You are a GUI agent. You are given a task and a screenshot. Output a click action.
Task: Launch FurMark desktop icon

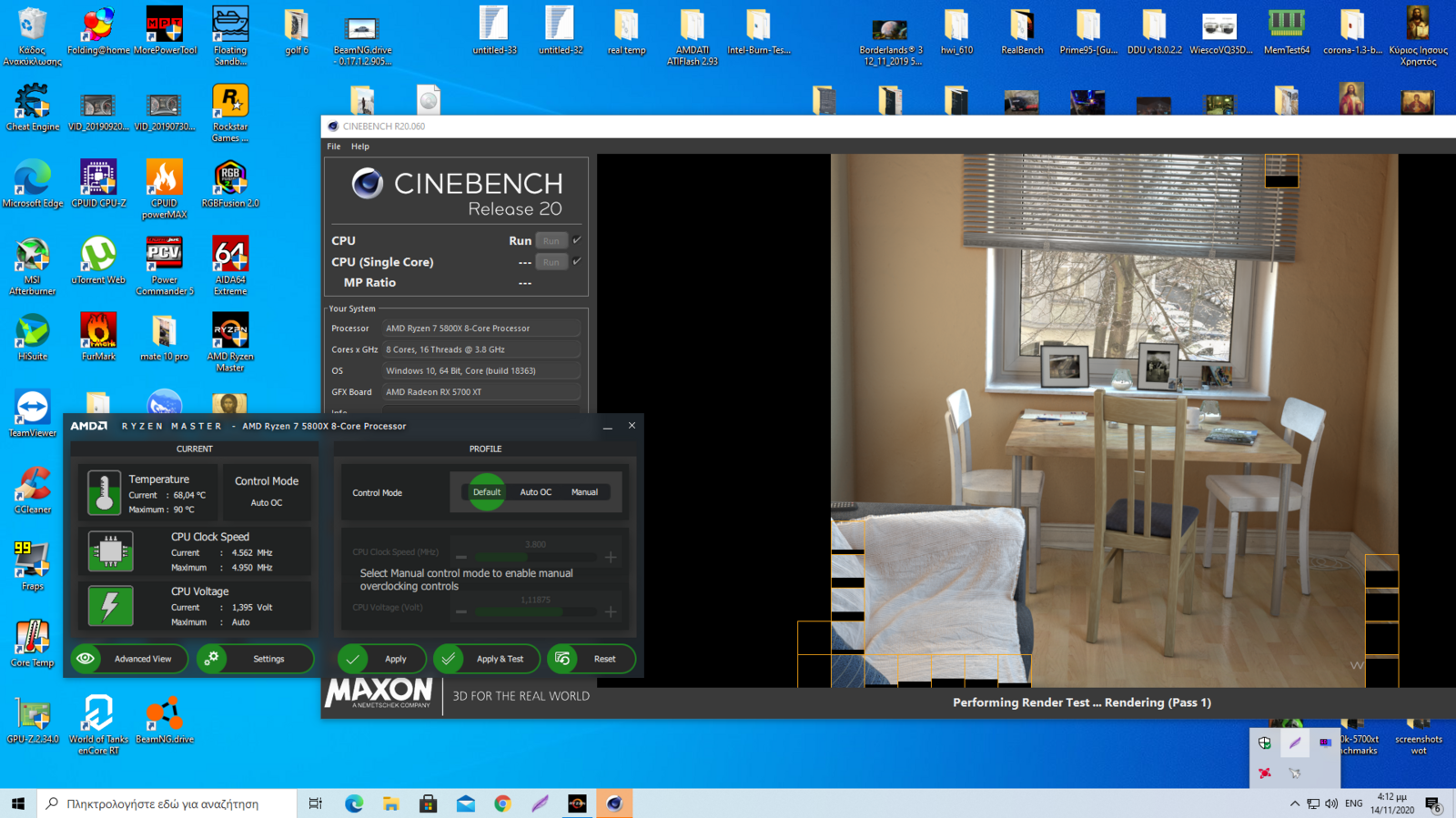coord(98,337)
